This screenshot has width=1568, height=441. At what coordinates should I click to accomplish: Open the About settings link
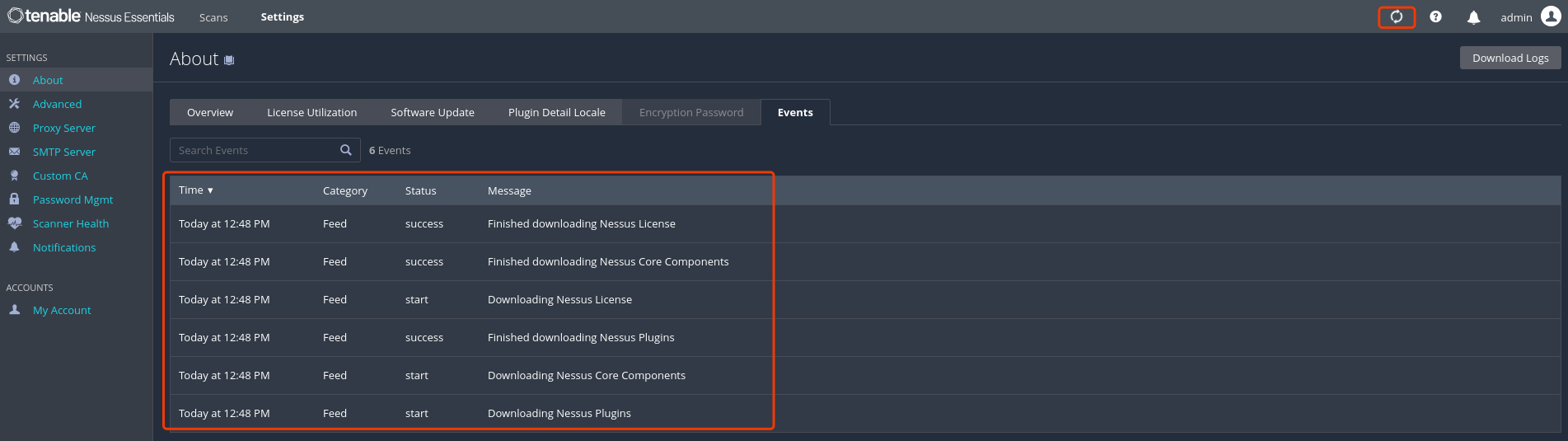coord(48,80)
